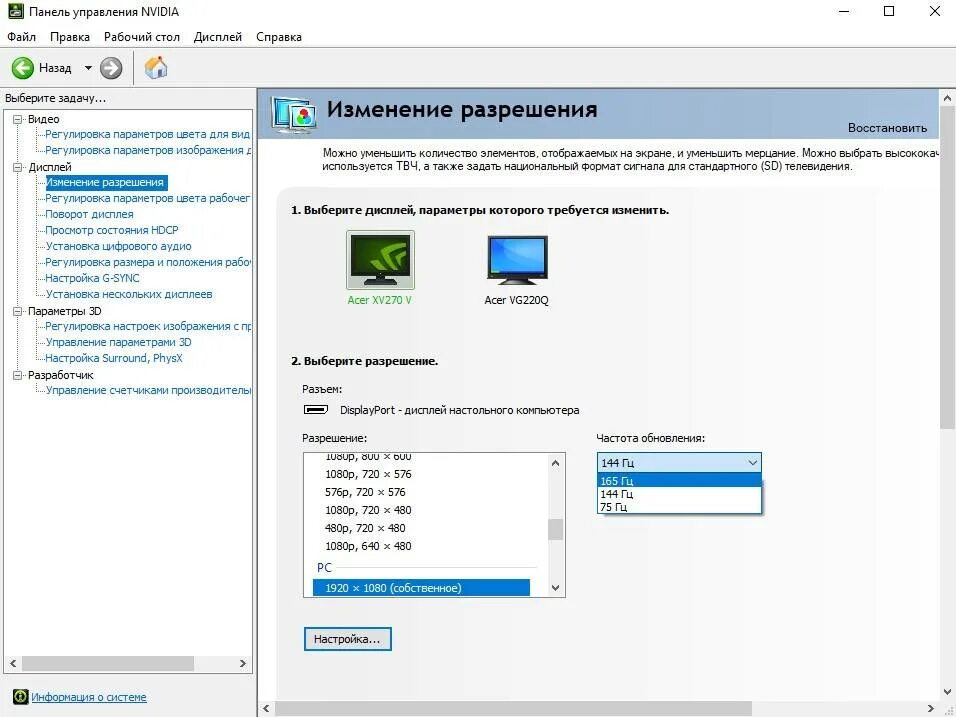The height and width of the screenshot is (717, 956).
Task: Open Регулировка размера и положения task
Action: coord(148,262)
